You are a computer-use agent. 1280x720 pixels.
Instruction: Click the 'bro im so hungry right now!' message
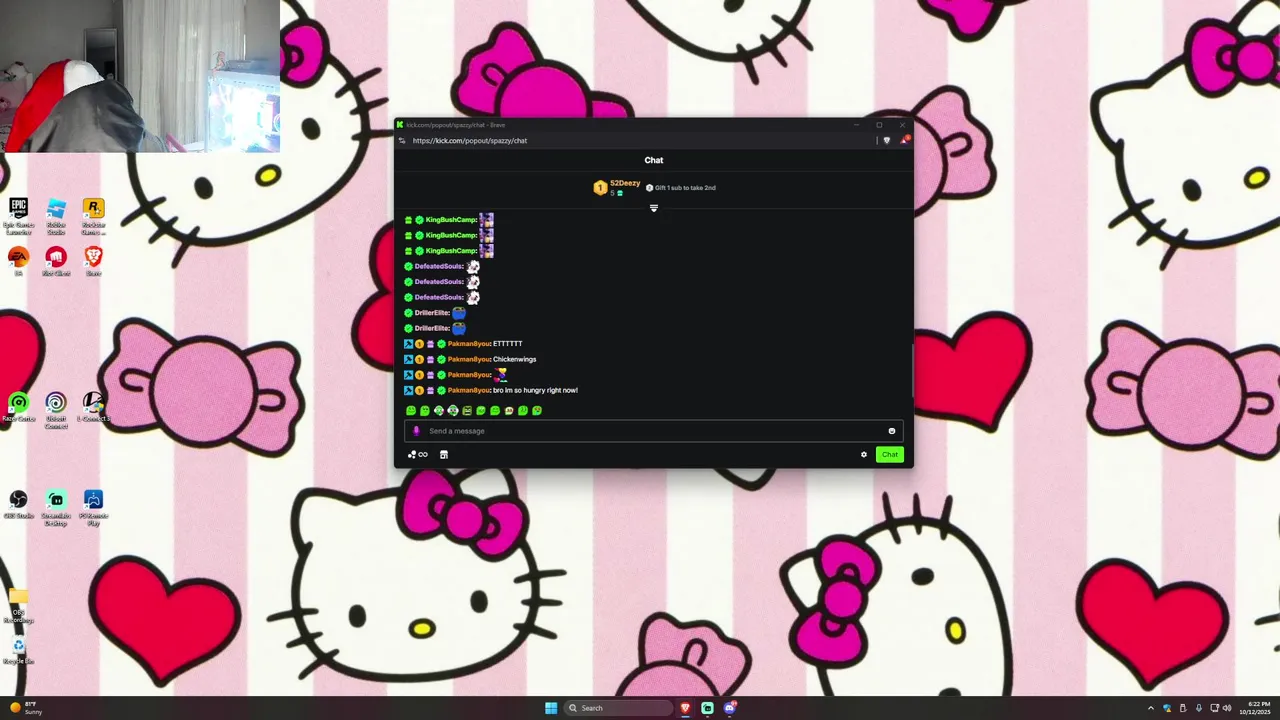point(535,391)
